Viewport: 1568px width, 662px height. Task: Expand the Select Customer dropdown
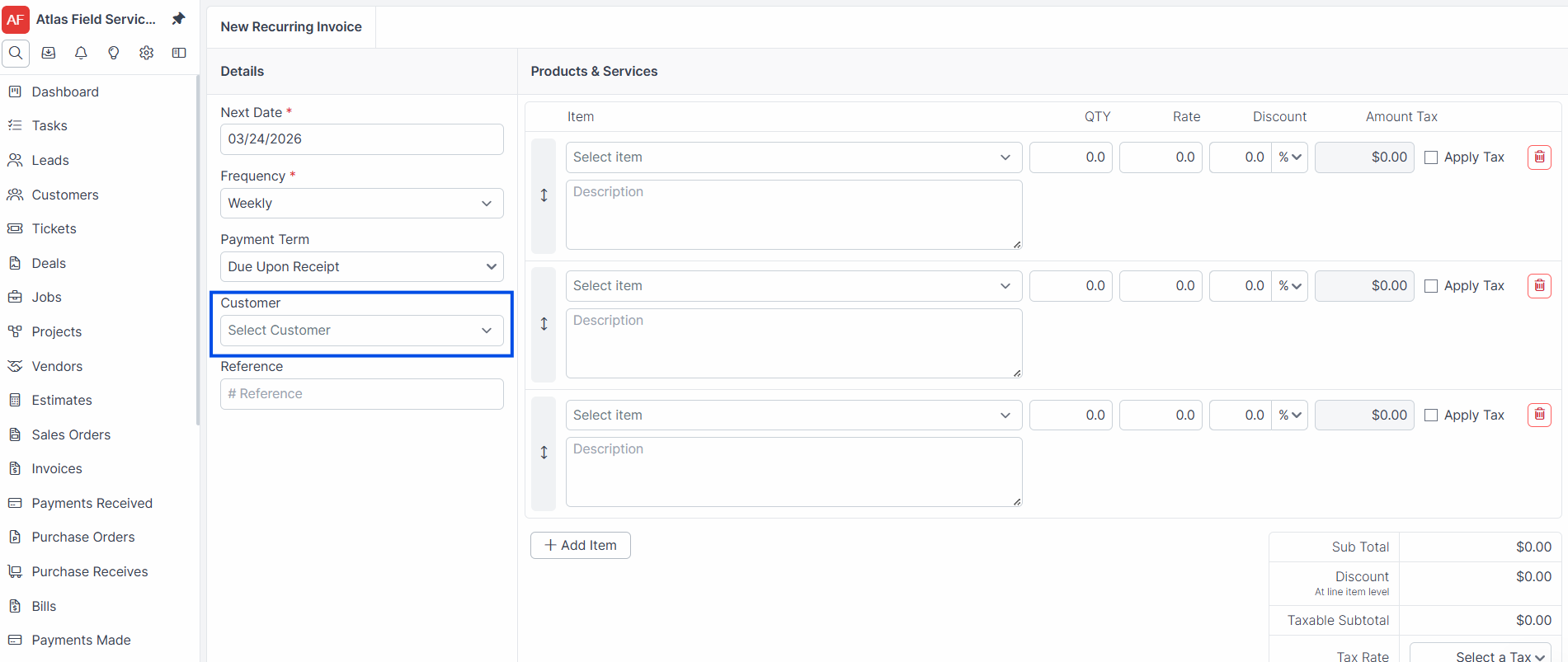click(361, 331)
